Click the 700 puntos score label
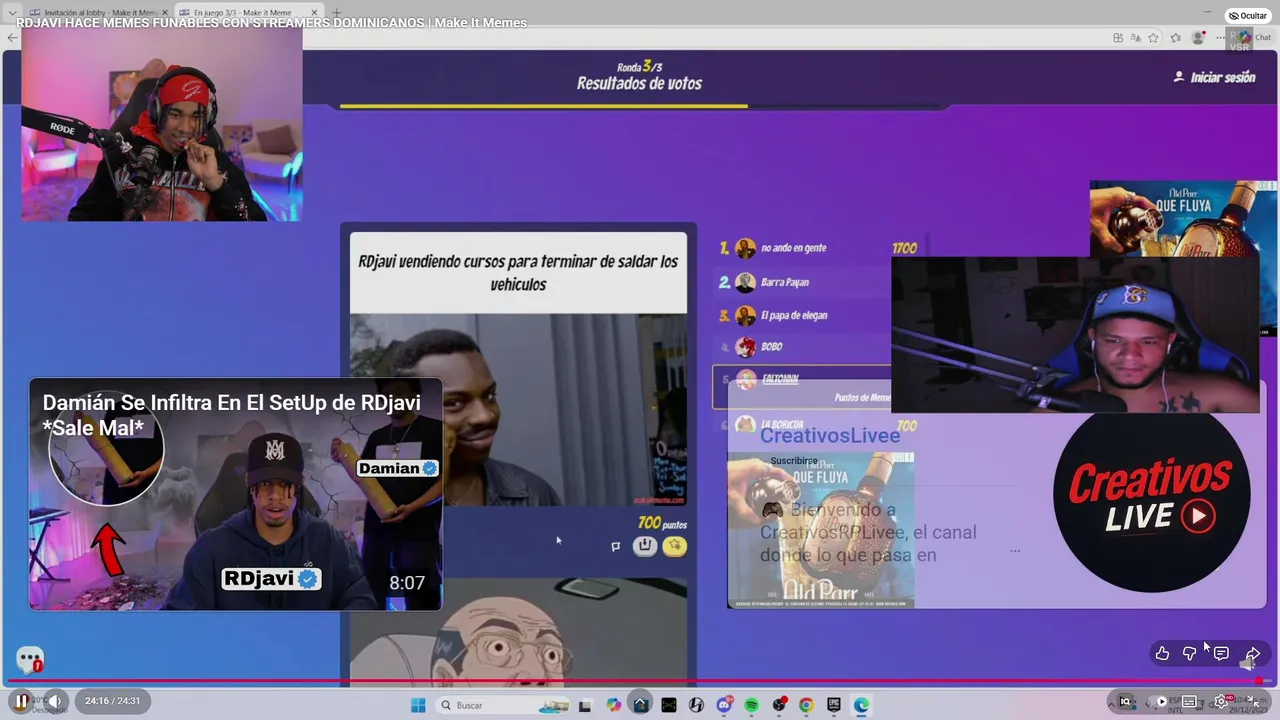 pos(662,523)
